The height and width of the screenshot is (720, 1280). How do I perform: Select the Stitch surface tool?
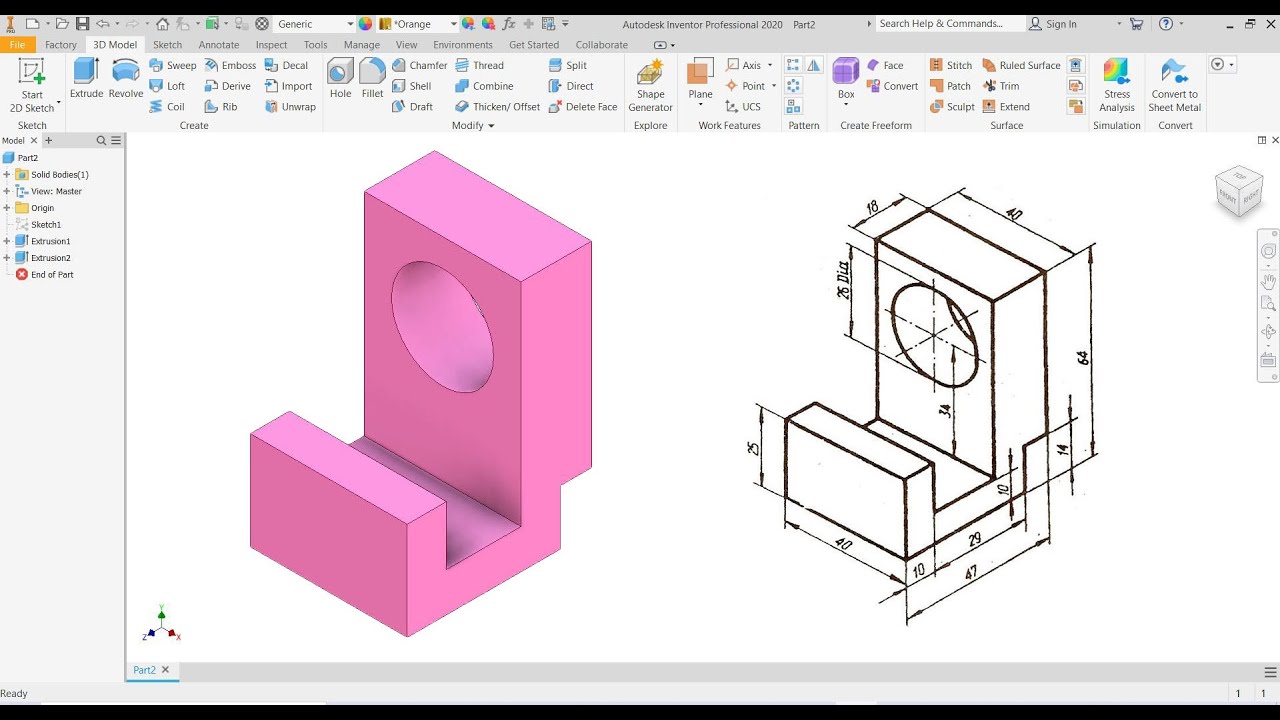pos(950,65)
